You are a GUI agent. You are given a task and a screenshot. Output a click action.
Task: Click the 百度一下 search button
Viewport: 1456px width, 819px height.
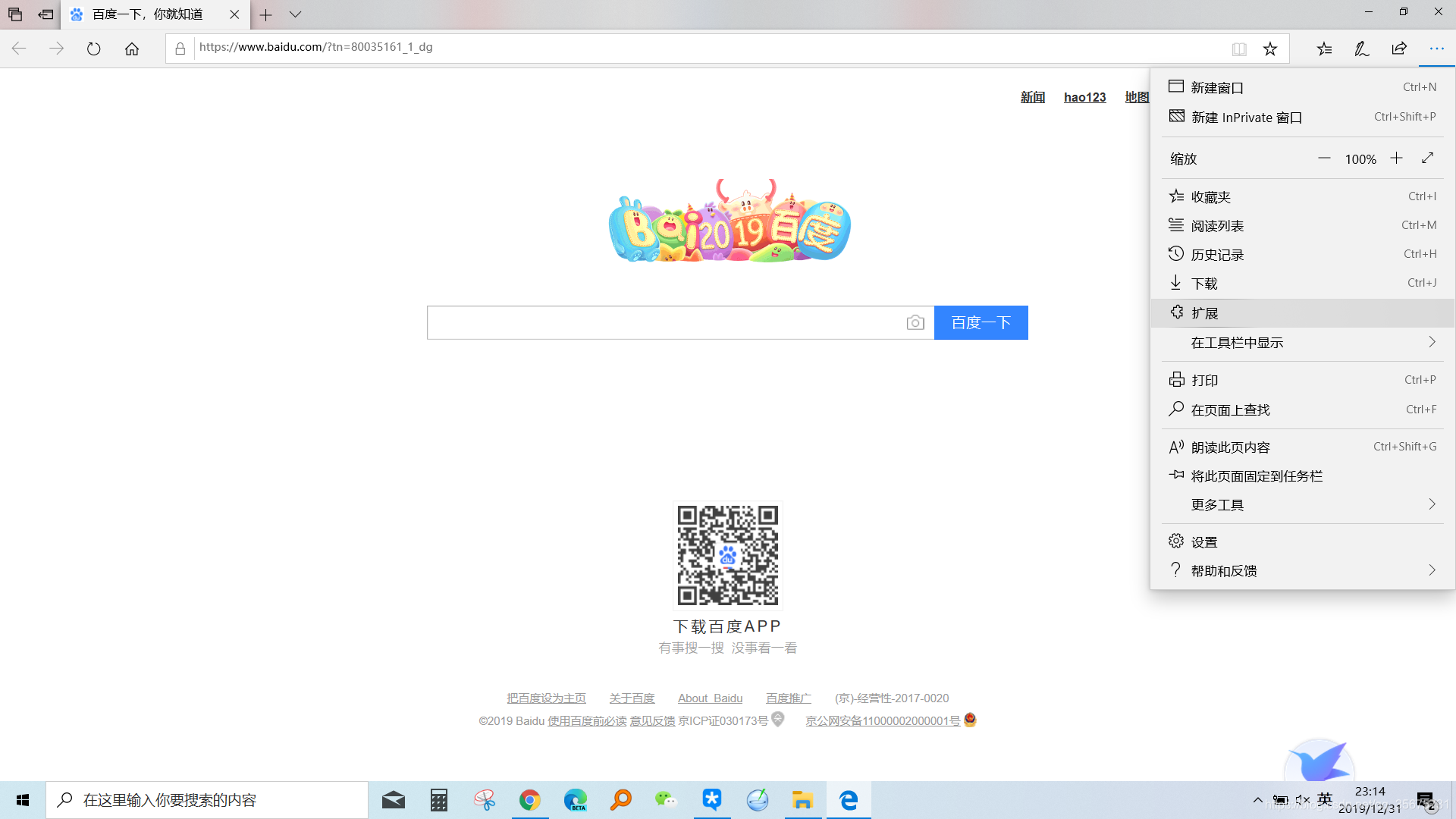[981, 322]
